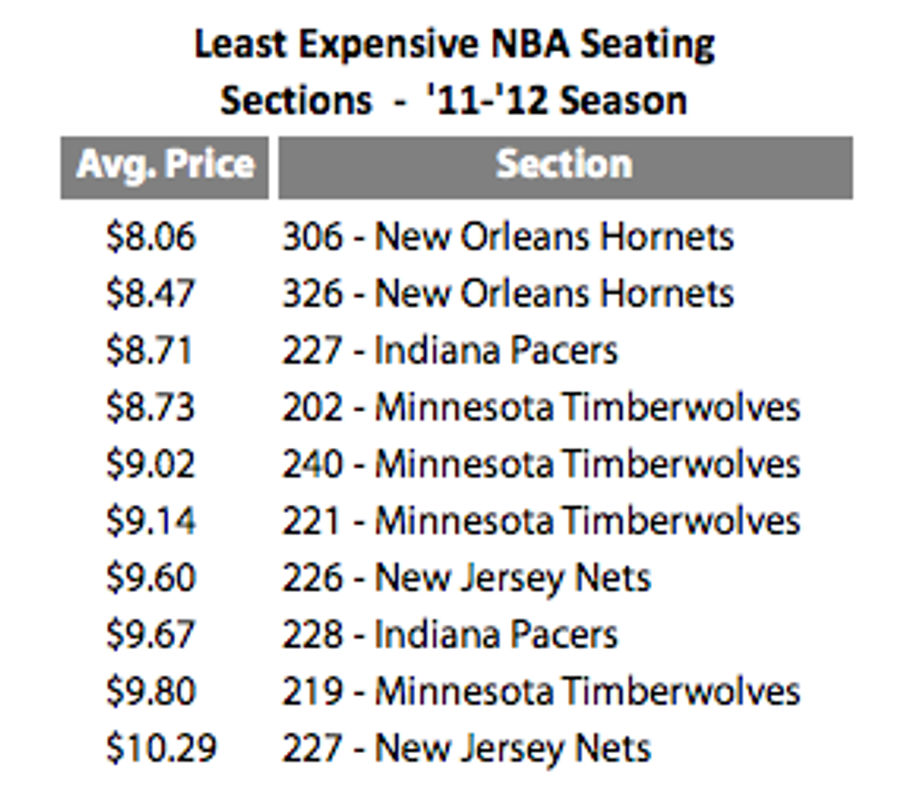This screenshot has width=900, height=799.
Task: Choose the 221 - Minnesota Timberwolves row
Action: click(x=541, y=520)
